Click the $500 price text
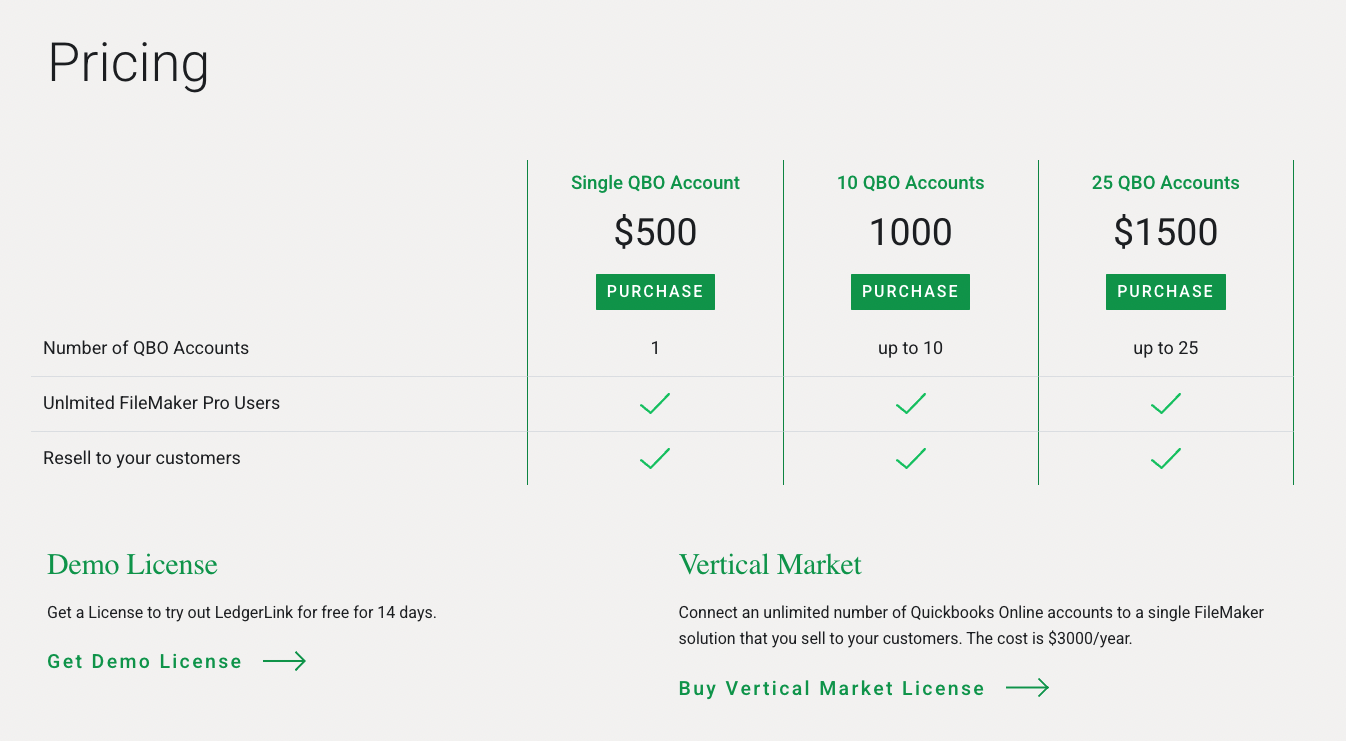Image resolution: width=1346 pixels, height=741 pixels. 655,233
